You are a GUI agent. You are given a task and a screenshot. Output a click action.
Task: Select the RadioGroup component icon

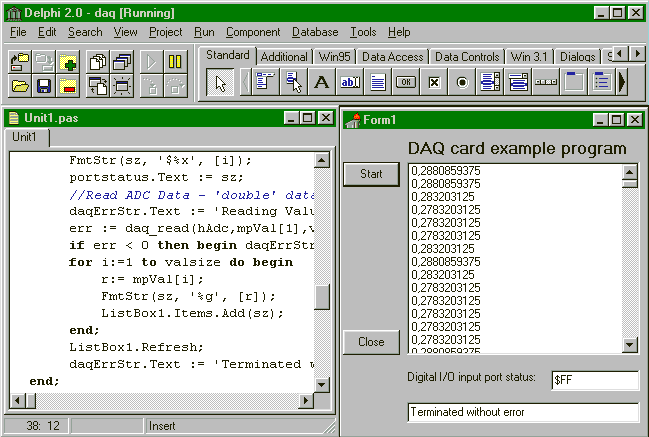coord(602,82)
